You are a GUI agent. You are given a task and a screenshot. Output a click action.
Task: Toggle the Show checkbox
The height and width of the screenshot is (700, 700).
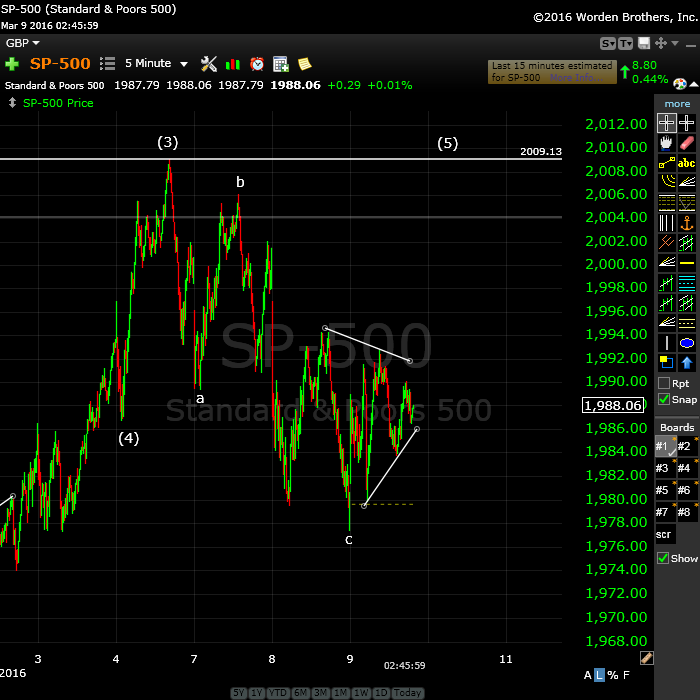pyautogui.click(x=663, y=558)
